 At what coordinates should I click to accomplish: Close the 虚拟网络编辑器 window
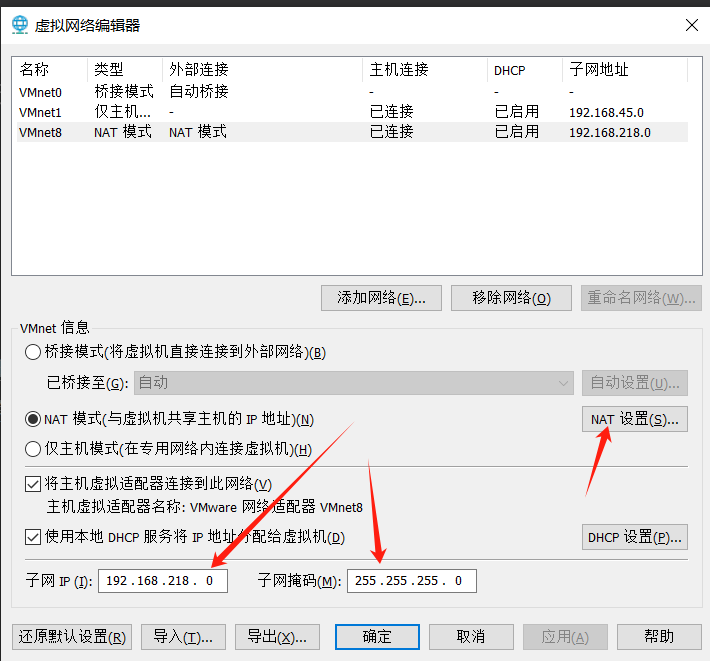coord(691,25)
